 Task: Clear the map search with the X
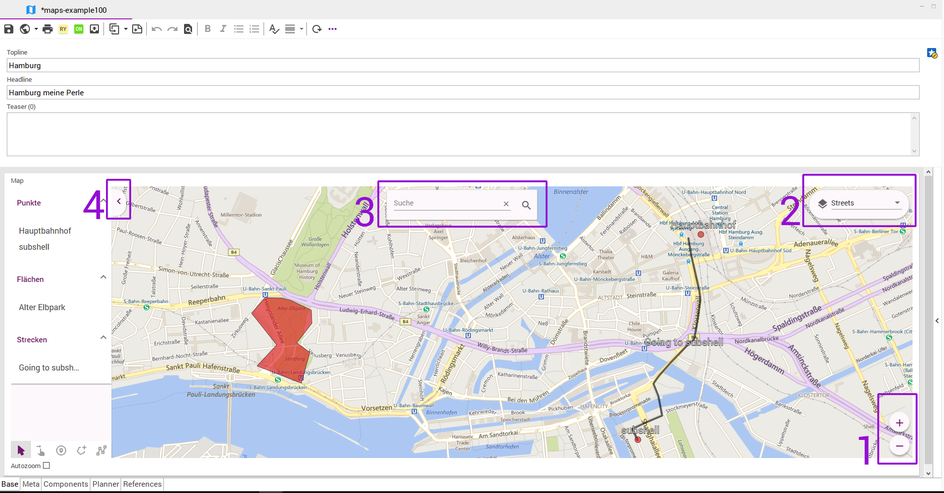506,204
